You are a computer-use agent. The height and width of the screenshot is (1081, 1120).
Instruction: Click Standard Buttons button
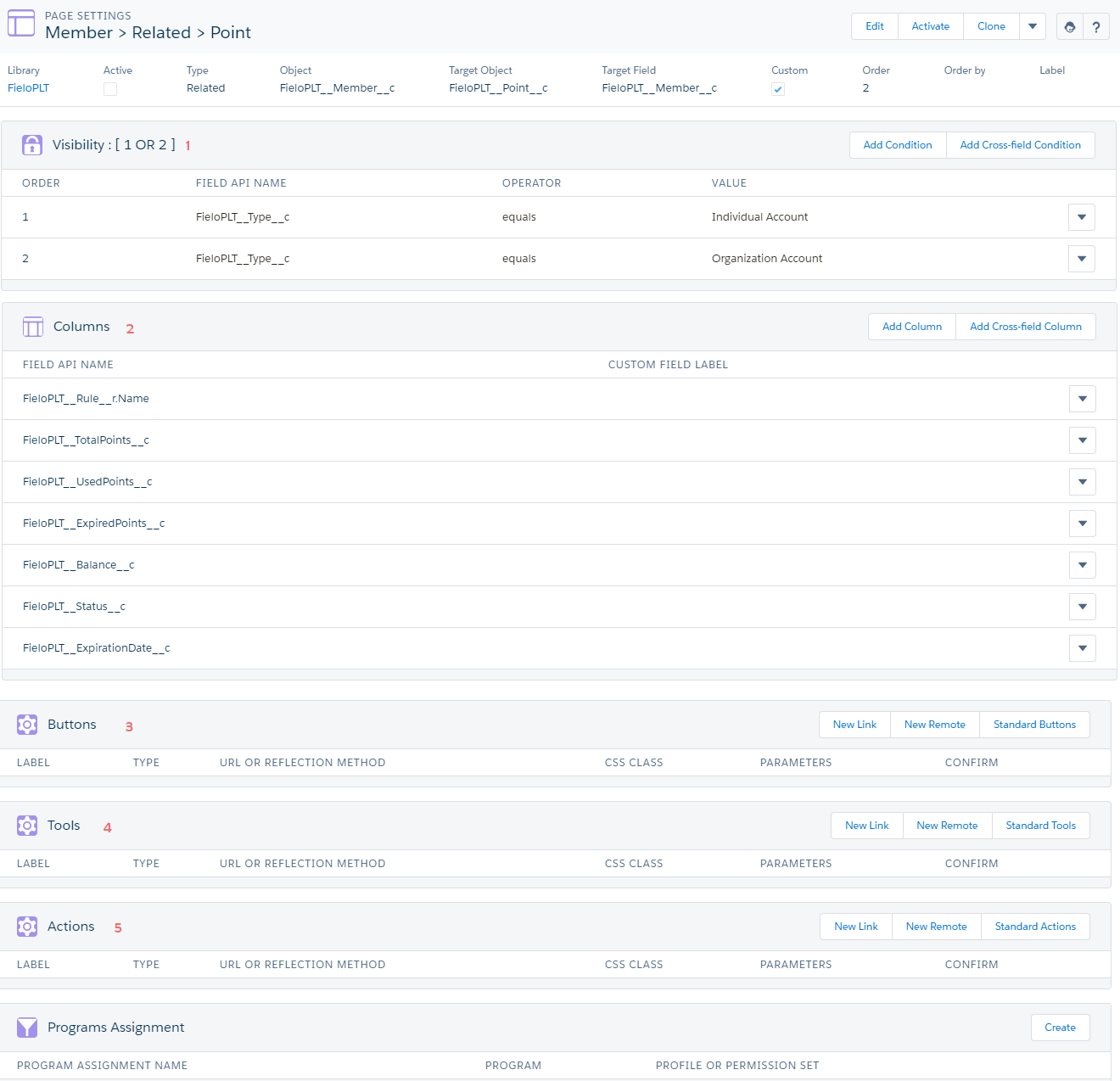pyautogui.click(x=1035, y=725)
